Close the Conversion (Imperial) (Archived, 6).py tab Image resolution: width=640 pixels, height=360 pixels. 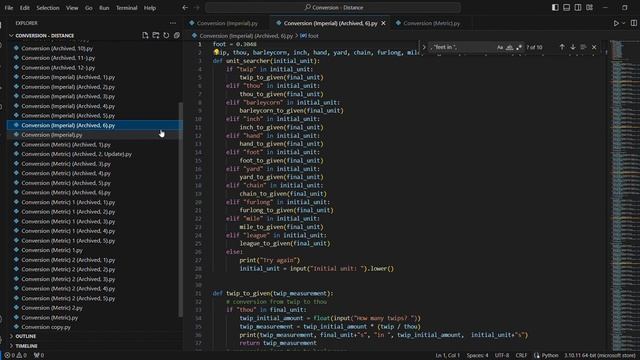(x=383, y=23)
